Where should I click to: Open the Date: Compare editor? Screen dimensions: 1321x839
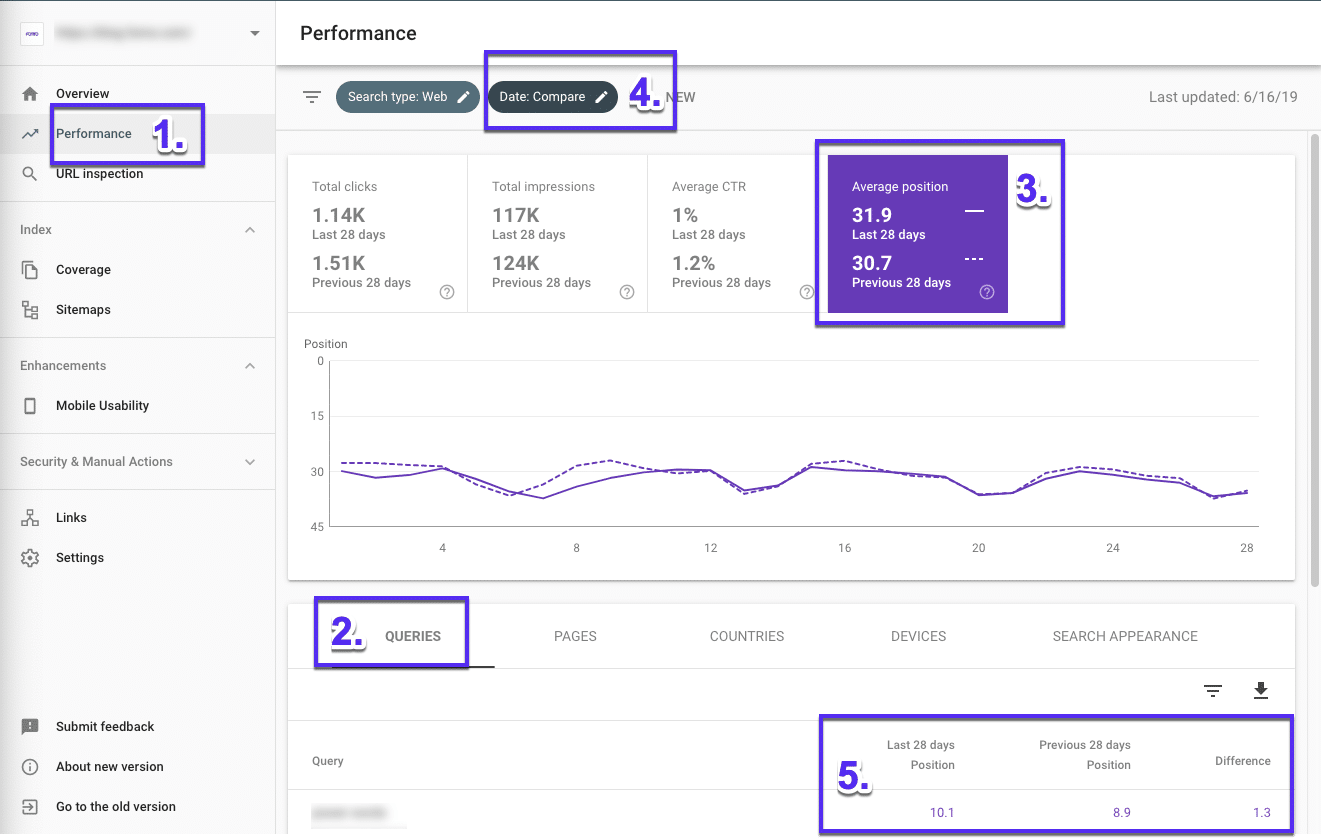click(552, 96)
